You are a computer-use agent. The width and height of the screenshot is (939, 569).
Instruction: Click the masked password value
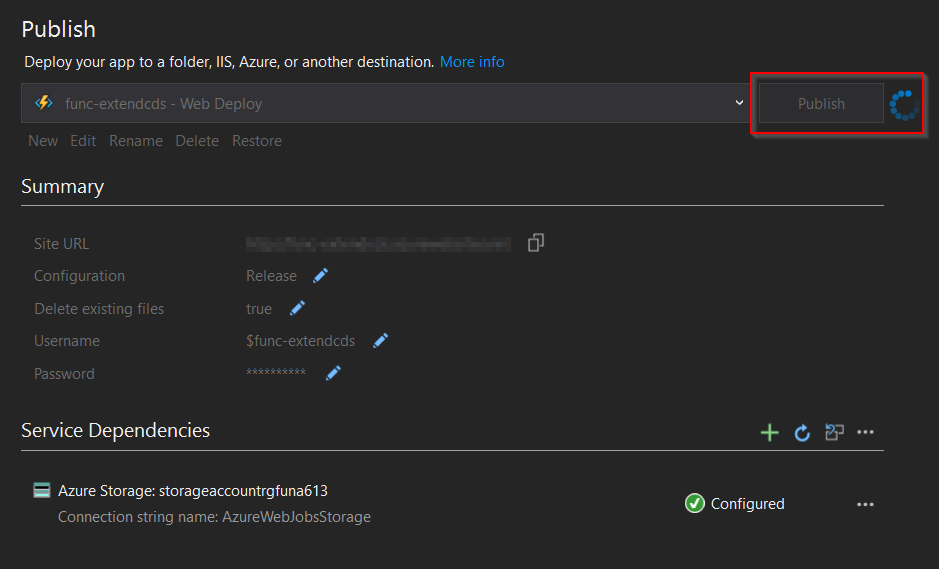click(276, 372)
